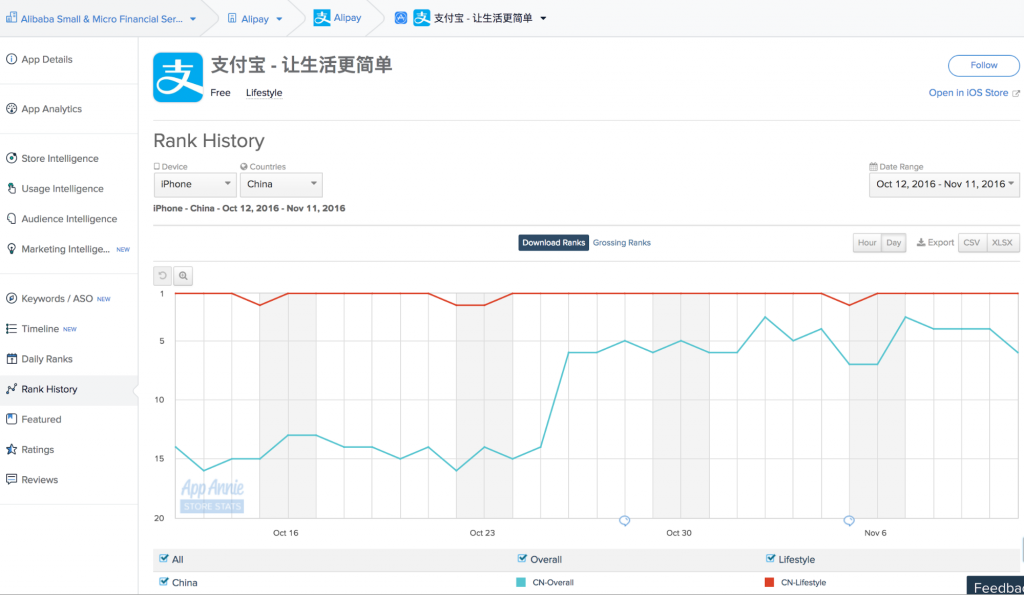Click the App Details info icon
Screen dimensions: 1024x595
pos(11,59)
